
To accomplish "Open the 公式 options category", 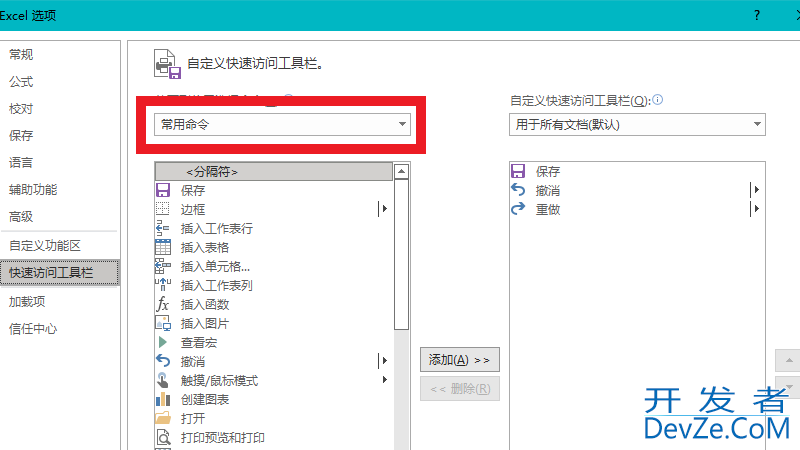I will click(21, 81).
